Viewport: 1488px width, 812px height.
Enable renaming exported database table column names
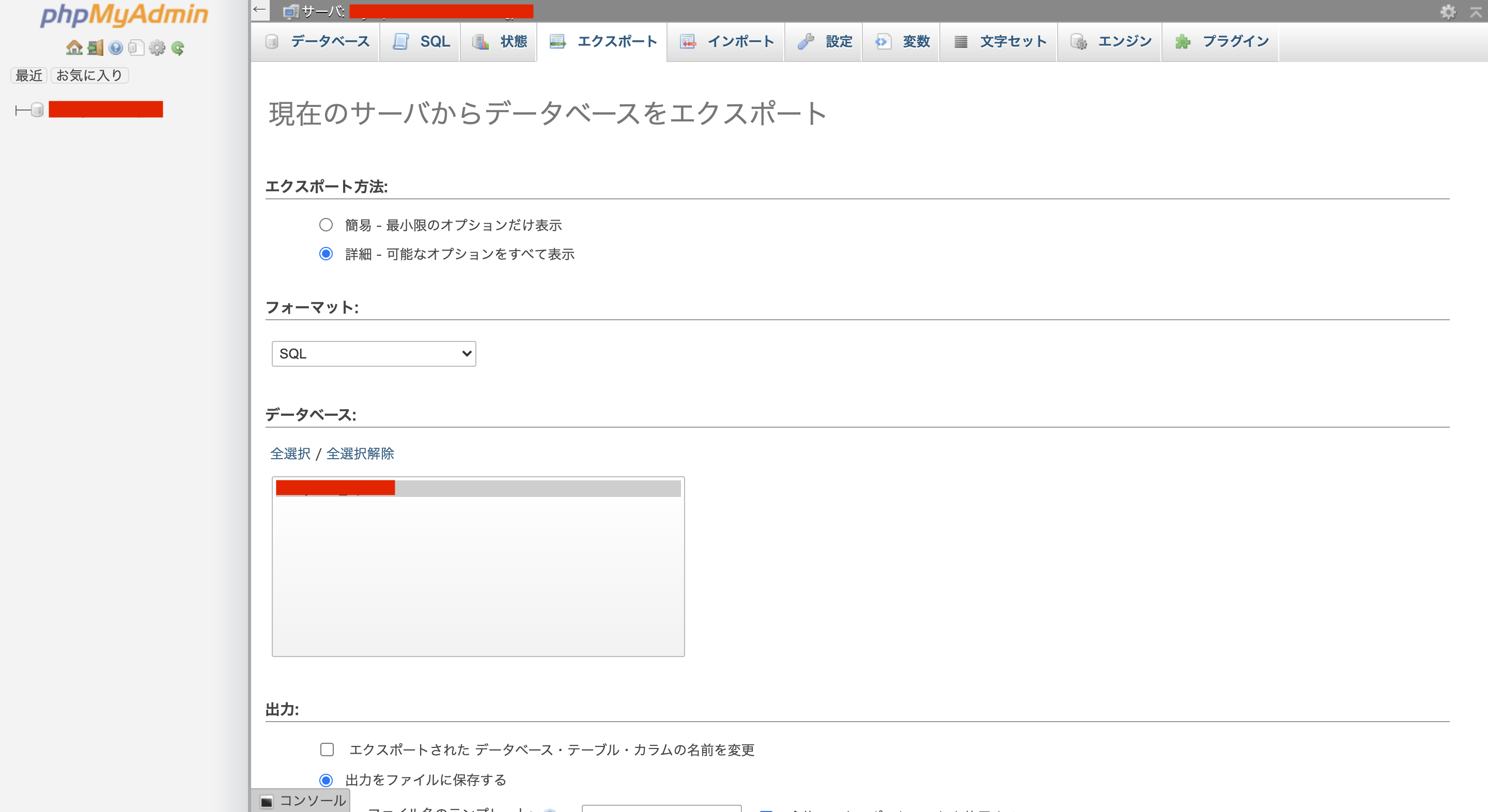click(x=327, y=749)
